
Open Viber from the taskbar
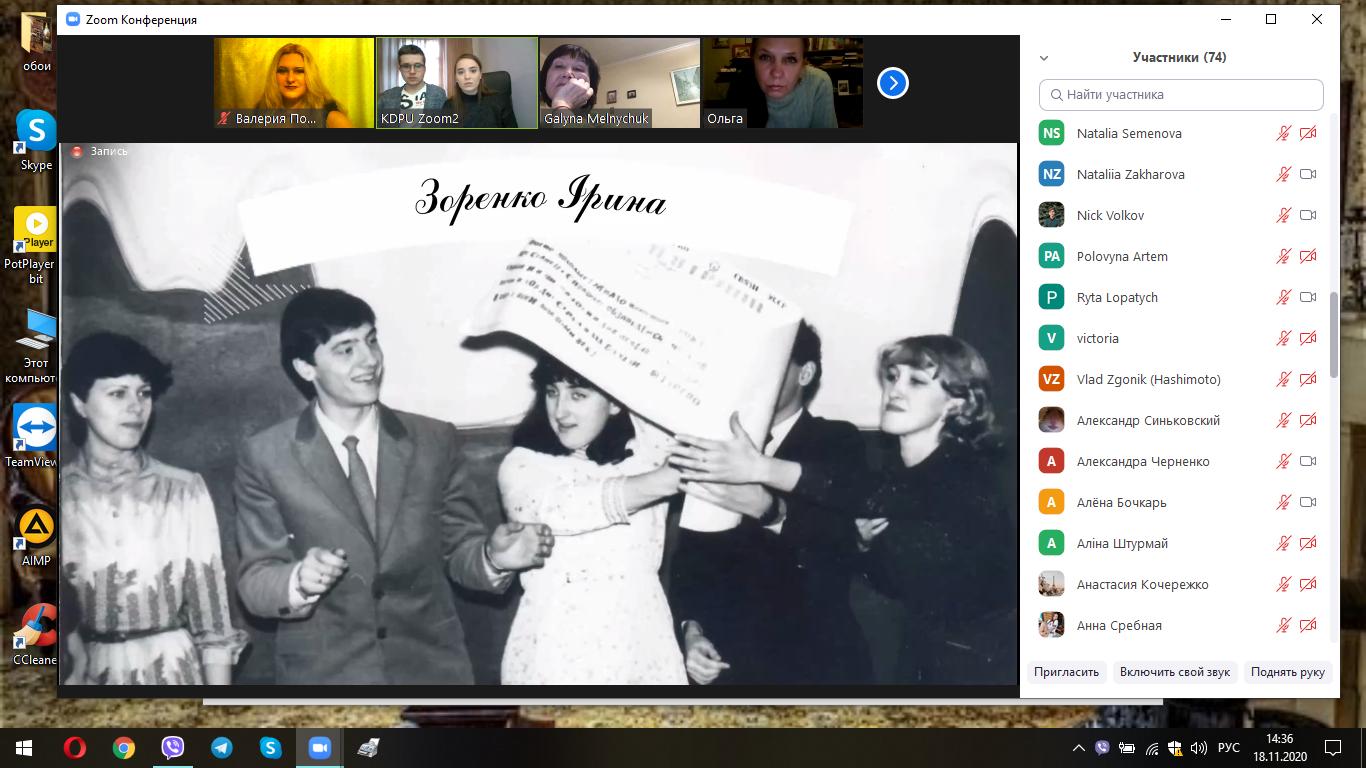tap(173, 747)
